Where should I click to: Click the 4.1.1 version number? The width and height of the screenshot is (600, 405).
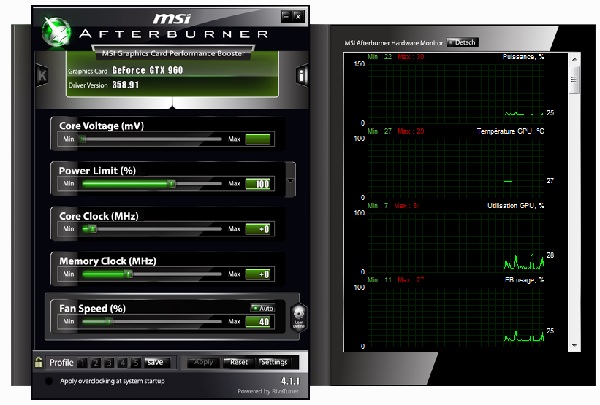(x=290, y=381)
